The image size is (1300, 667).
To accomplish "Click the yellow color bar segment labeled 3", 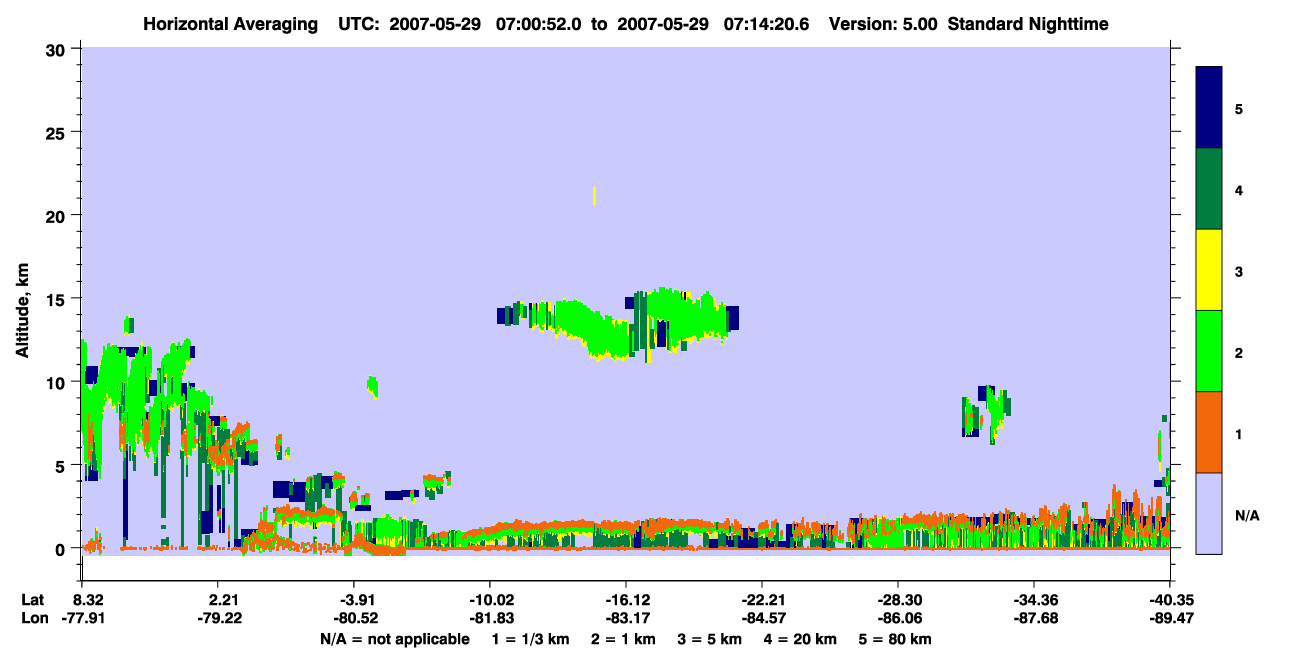I will 1209,270.
